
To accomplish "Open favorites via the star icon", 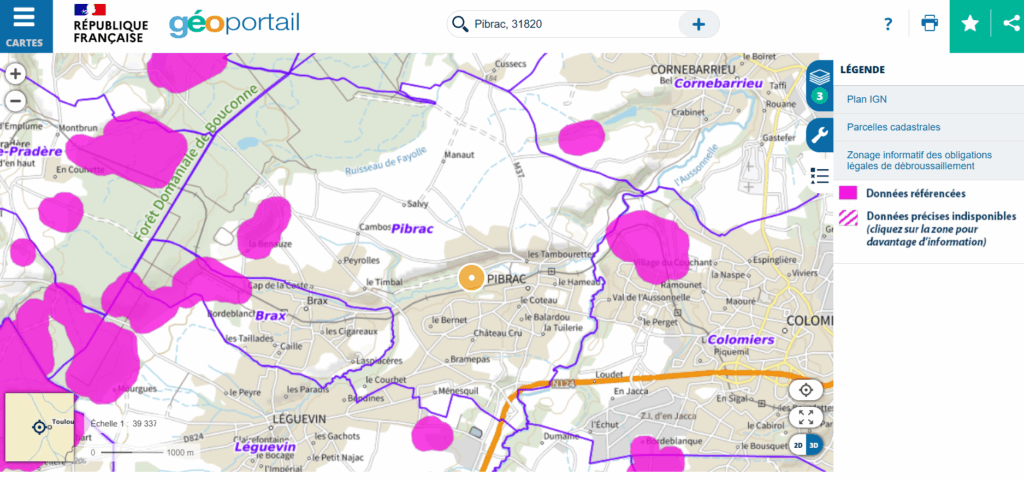I will point(969,25).
